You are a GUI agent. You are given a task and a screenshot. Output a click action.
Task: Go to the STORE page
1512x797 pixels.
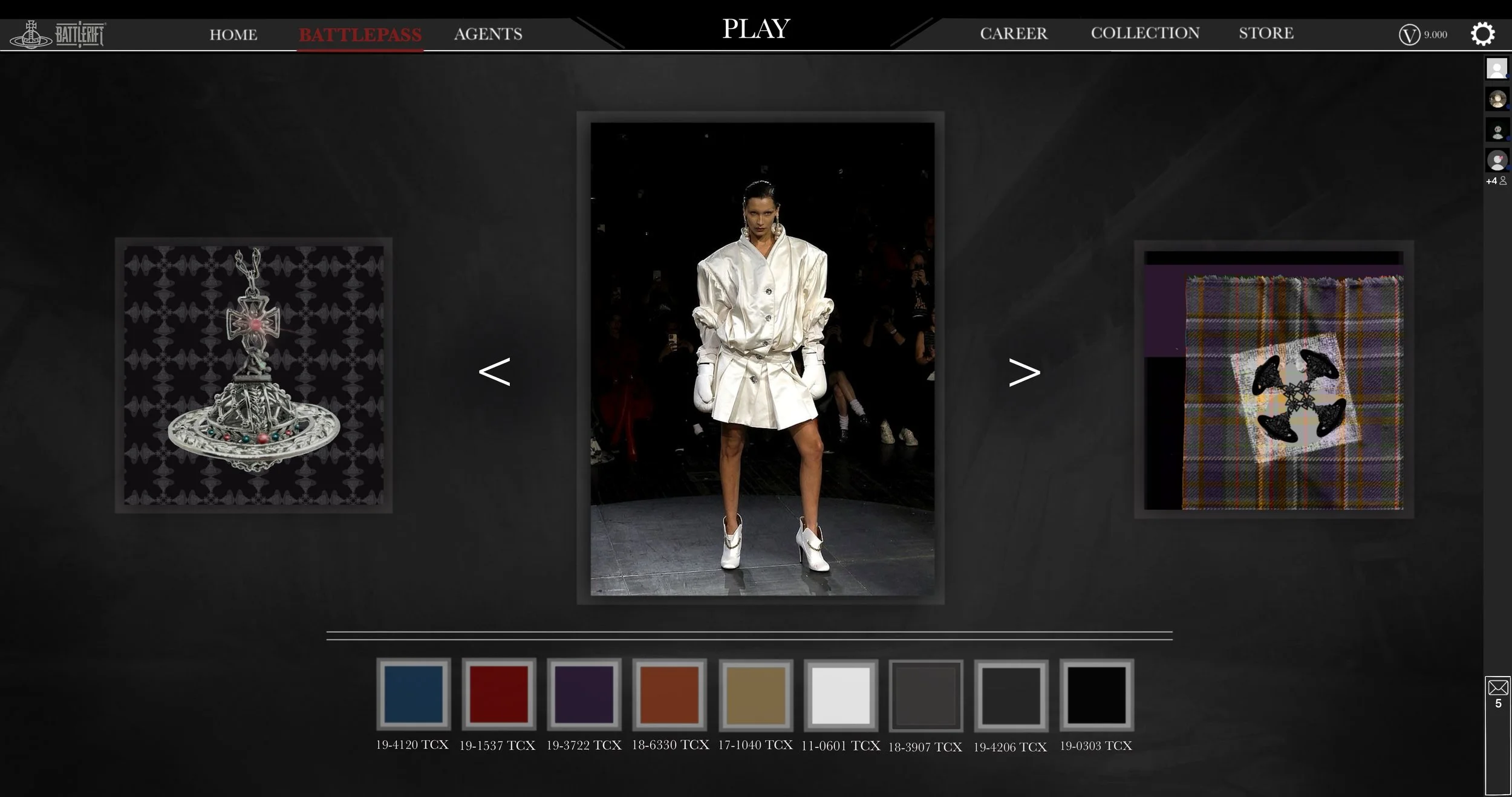(x=1266, y=33)
